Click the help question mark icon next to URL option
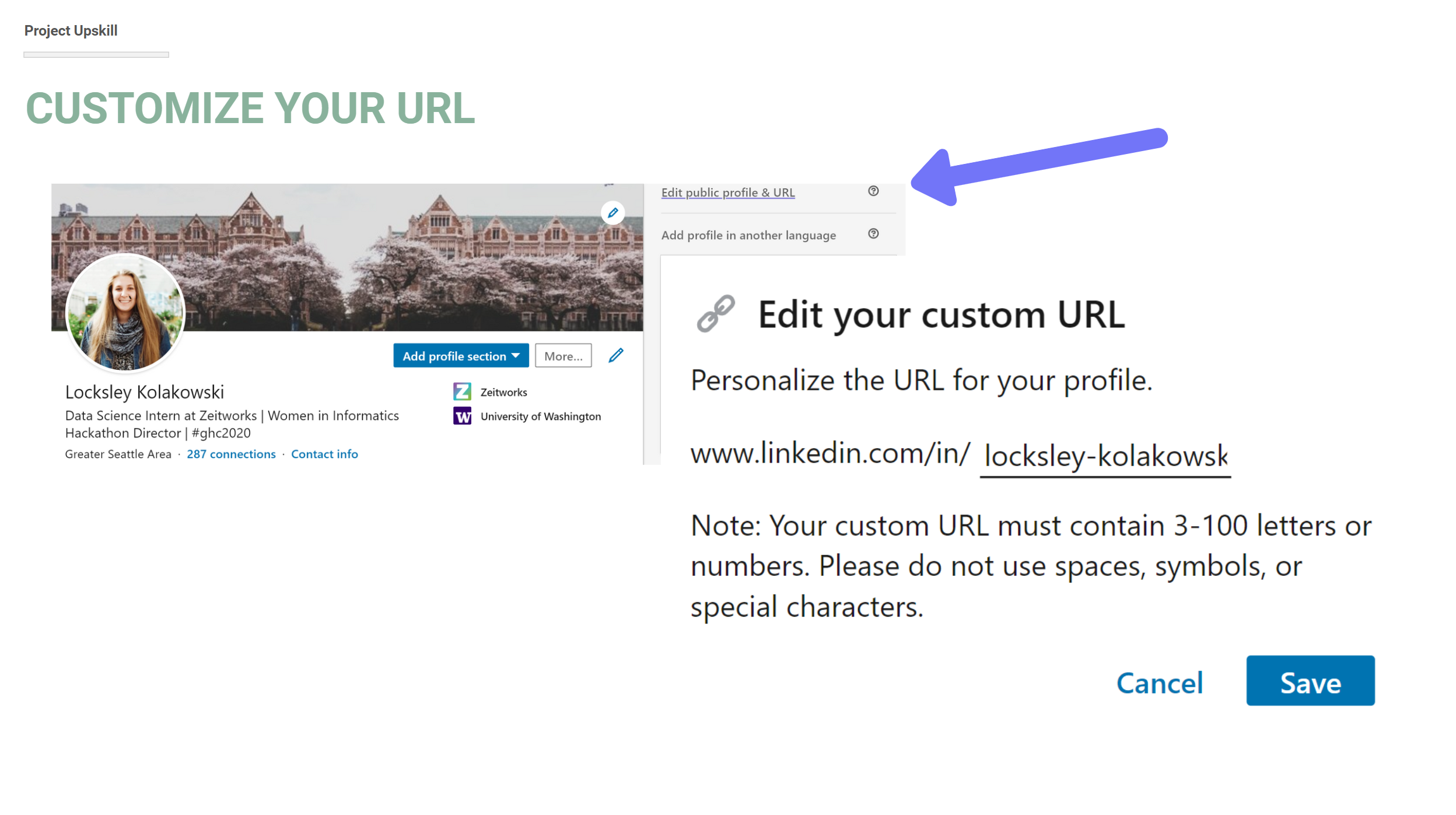This screenshot has height=815, width=1456. (x=874, y=191)
